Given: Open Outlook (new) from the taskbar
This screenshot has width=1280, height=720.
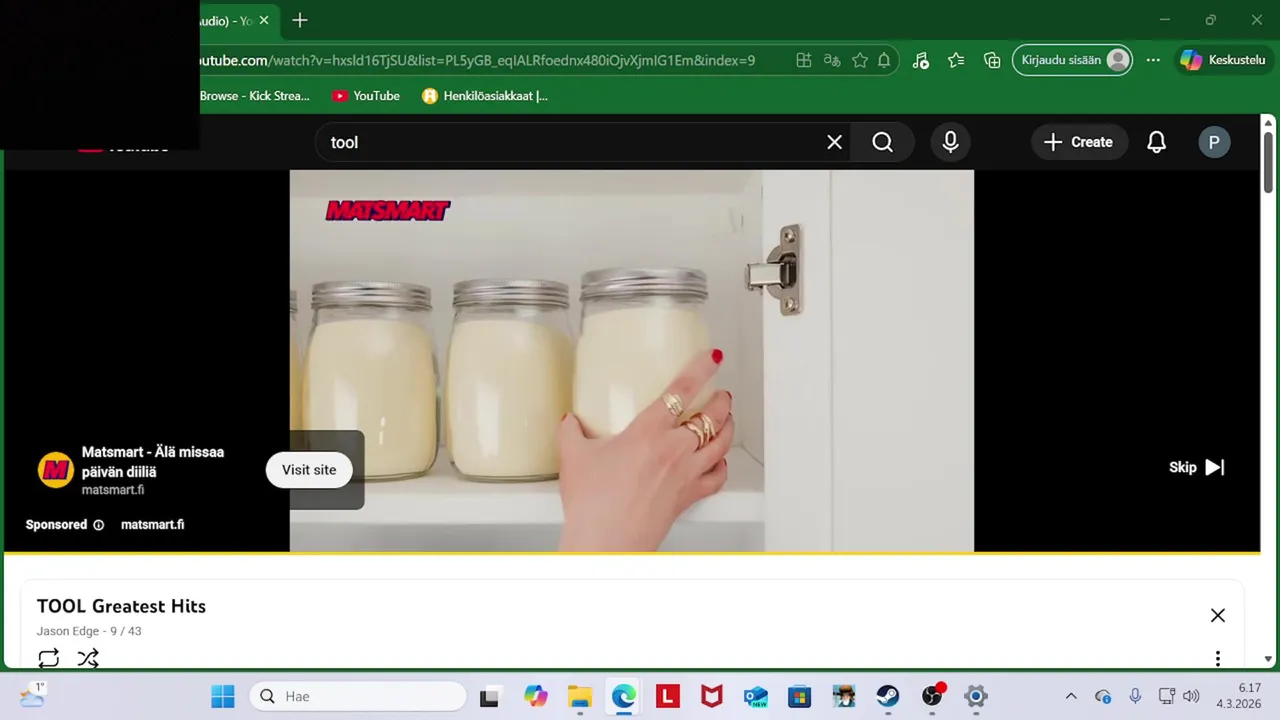Looking at the screenshot, I should tap(756, 696).
